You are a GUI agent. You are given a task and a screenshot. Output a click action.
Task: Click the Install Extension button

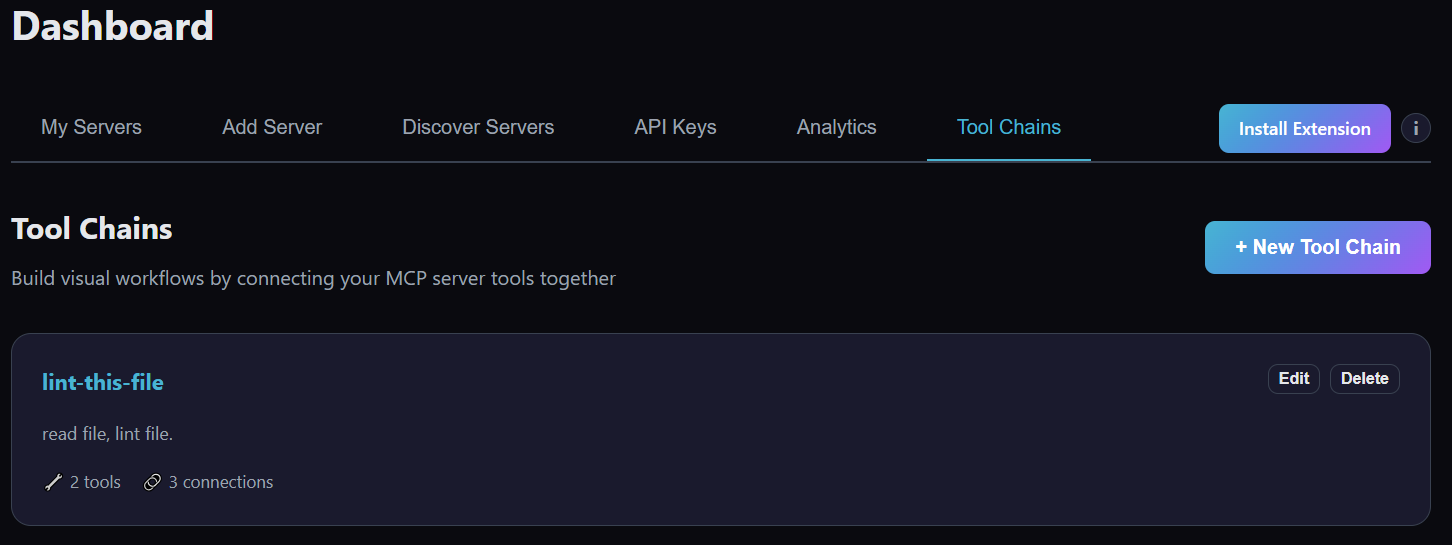click(1305, 129)
